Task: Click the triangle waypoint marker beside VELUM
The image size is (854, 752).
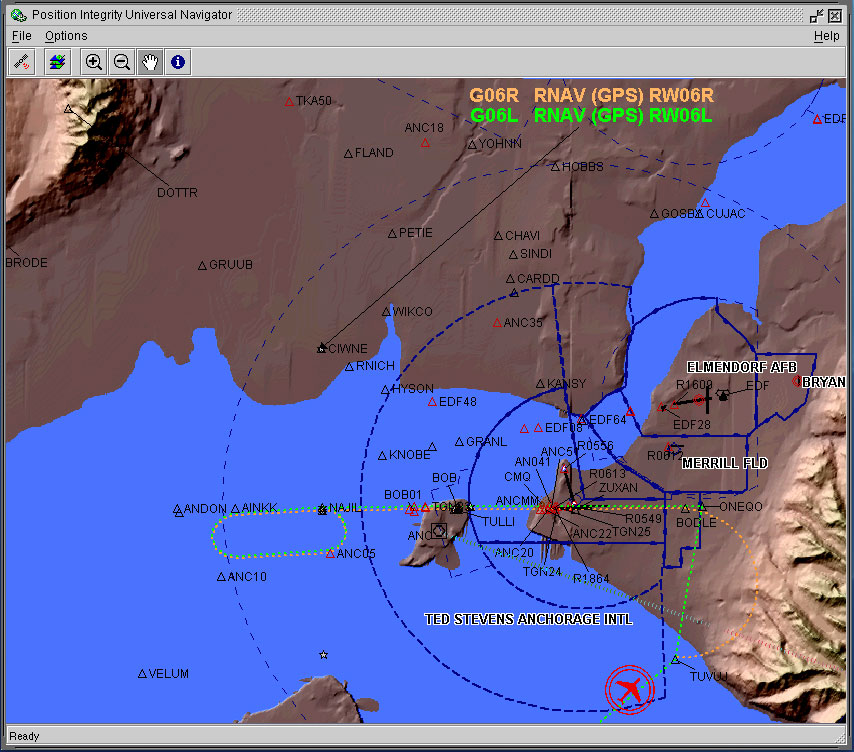Action: point(142,674)
